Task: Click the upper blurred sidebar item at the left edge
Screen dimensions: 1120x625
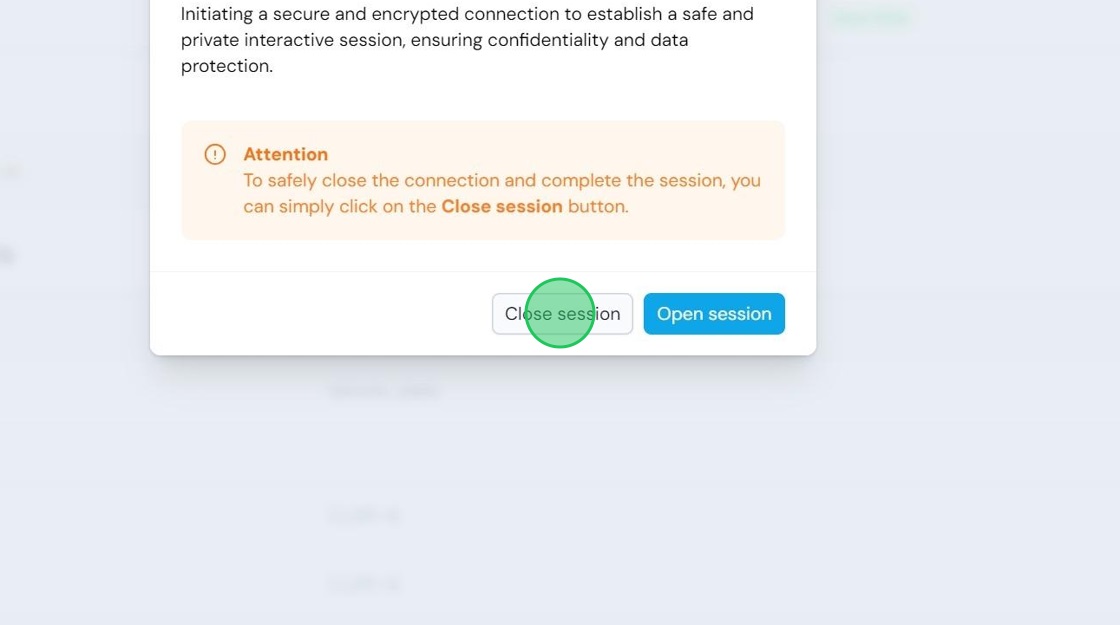Action: point(9,170)
